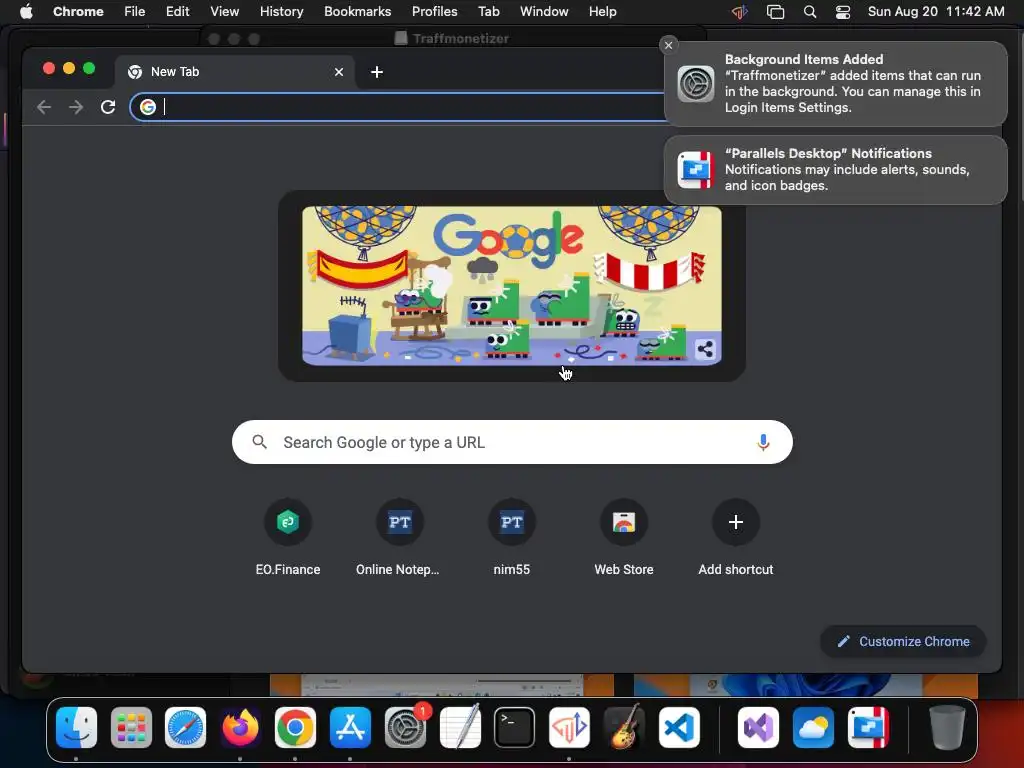Open the Window menu
This screenshot has width=1024, height=768.
tap(544, 11)
